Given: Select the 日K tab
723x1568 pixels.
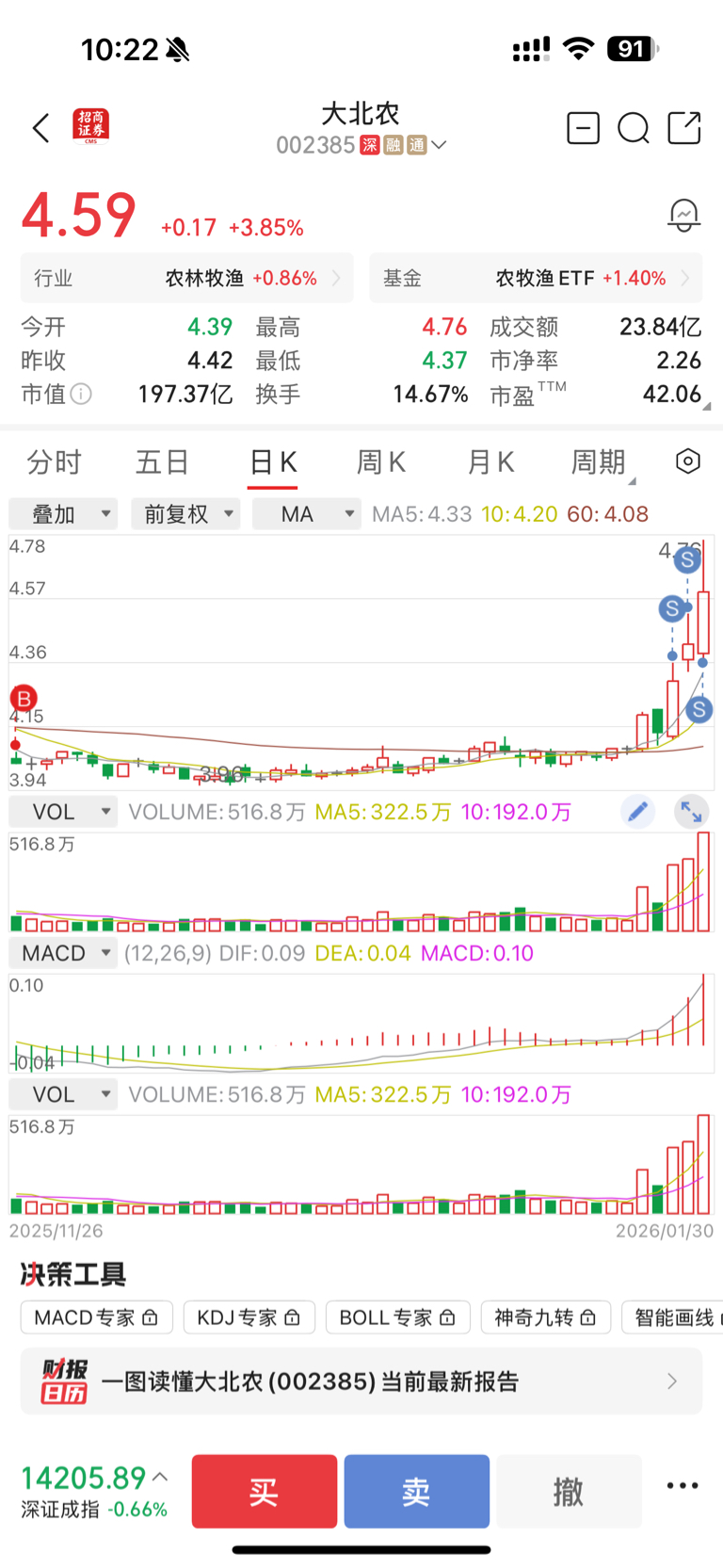Looking at the screenshot, I should (x=273, y=462).
